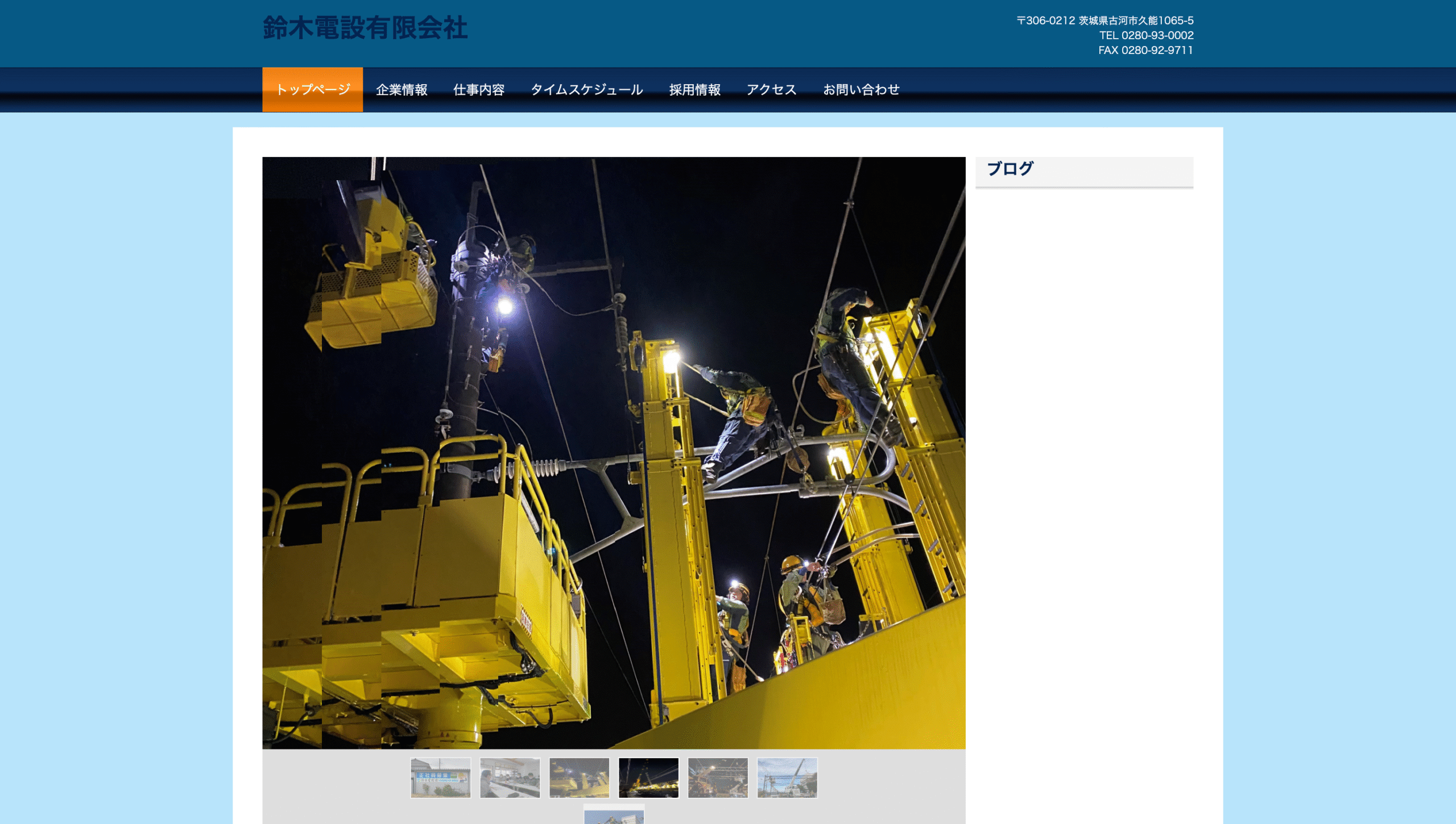
Task: Select the partially visible bottom-row thumbnail
Action: 614,817
